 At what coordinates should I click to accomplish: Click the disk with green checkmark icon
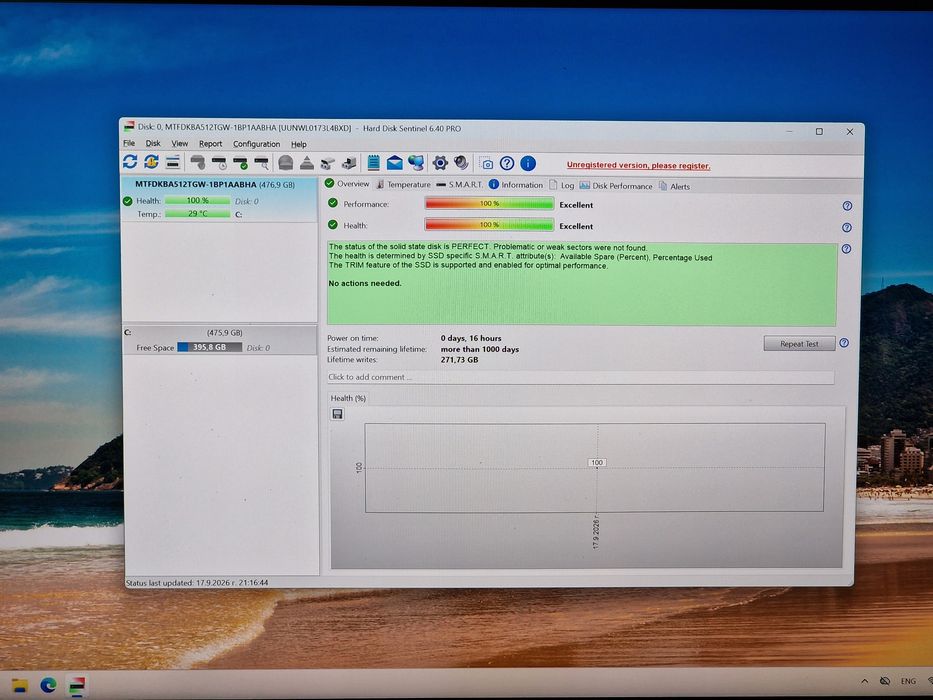click(x=240, y=162)
